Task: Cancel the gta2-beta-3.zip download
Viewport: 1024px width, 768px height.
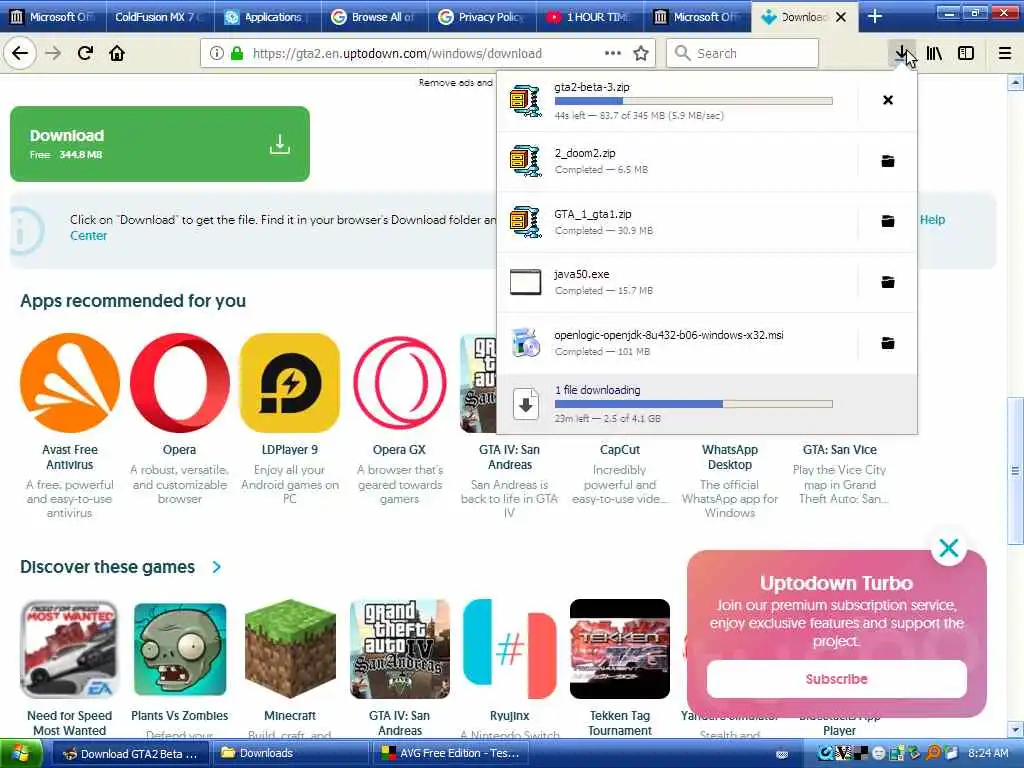Action: [x=888, y=100]
